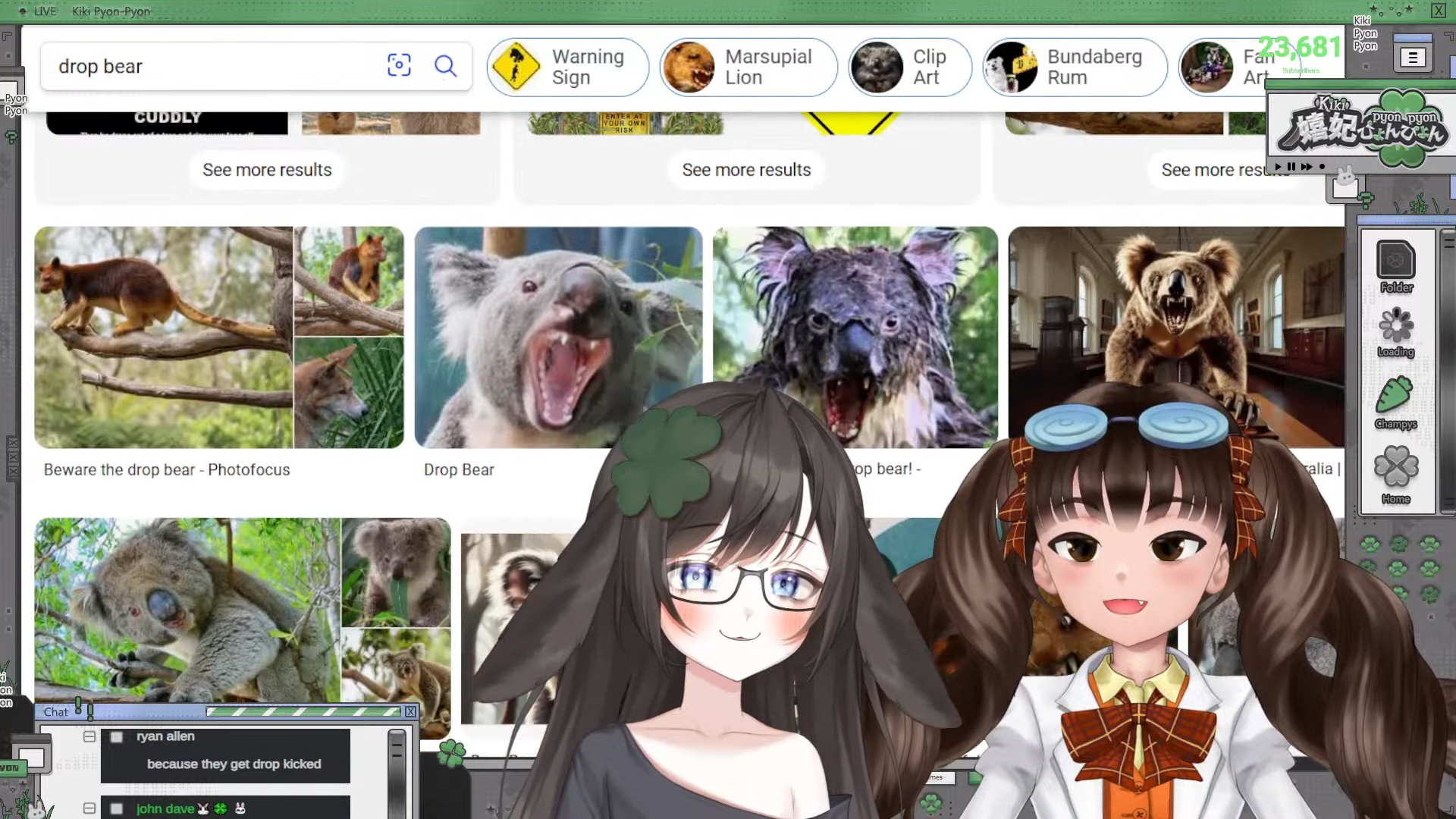Click the striped progress bar in Chat
Screen dimensions: 1456x819
click(303, 711)
